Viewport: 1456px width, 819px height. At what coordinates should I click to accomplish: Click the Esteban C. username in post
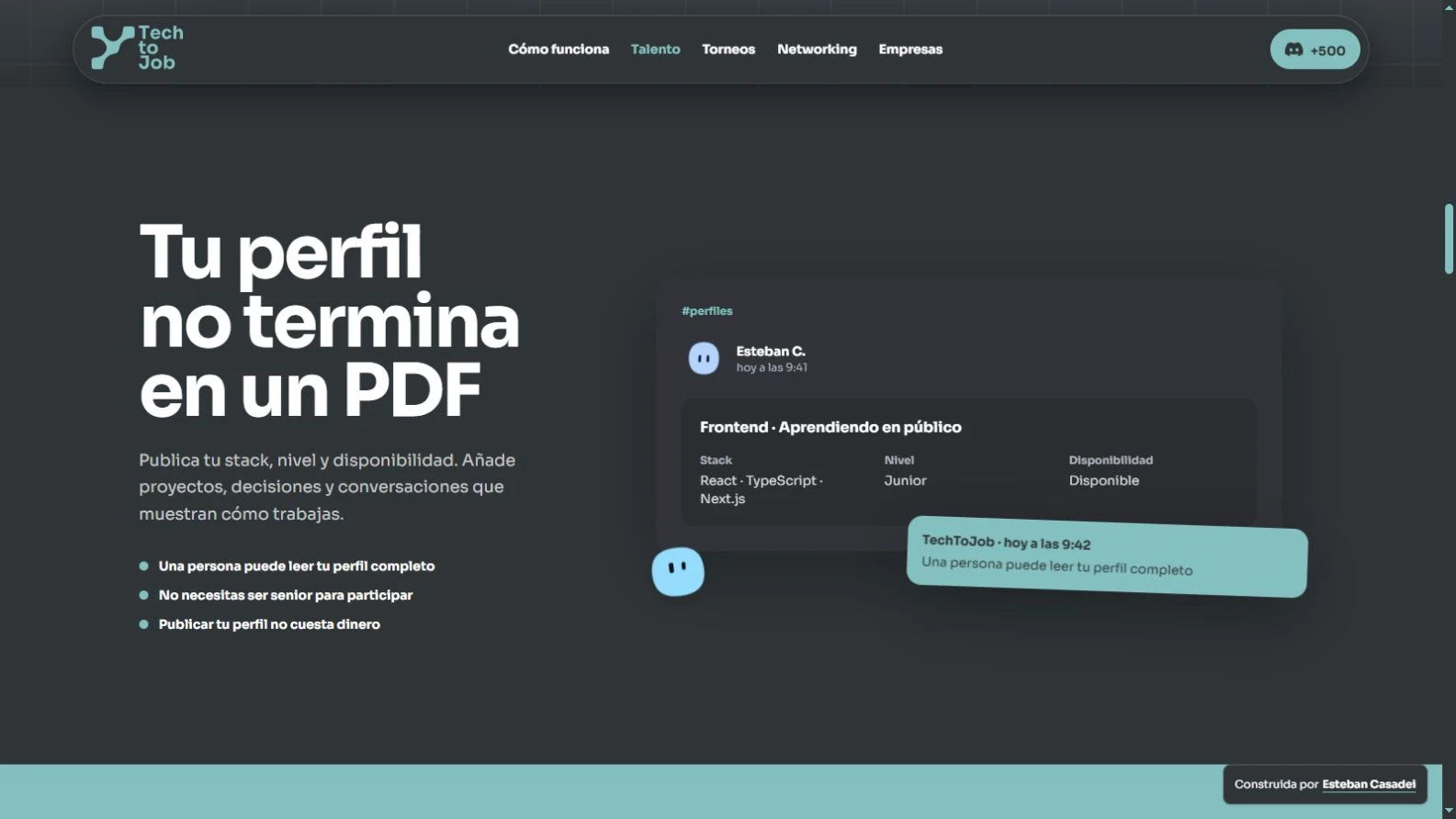(771, 352)
